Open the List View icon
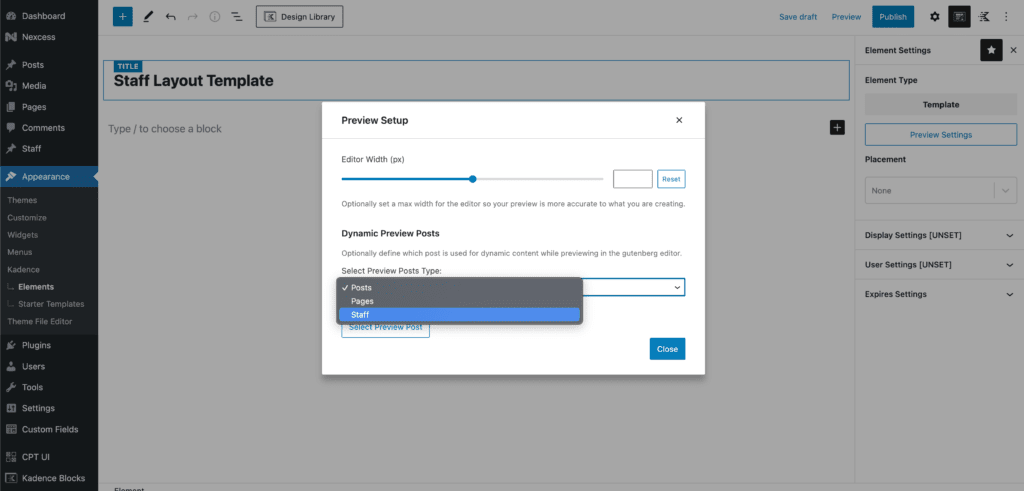Viewport: 1024px width, 491px height. pyautogui.click(x=236, y=17)
